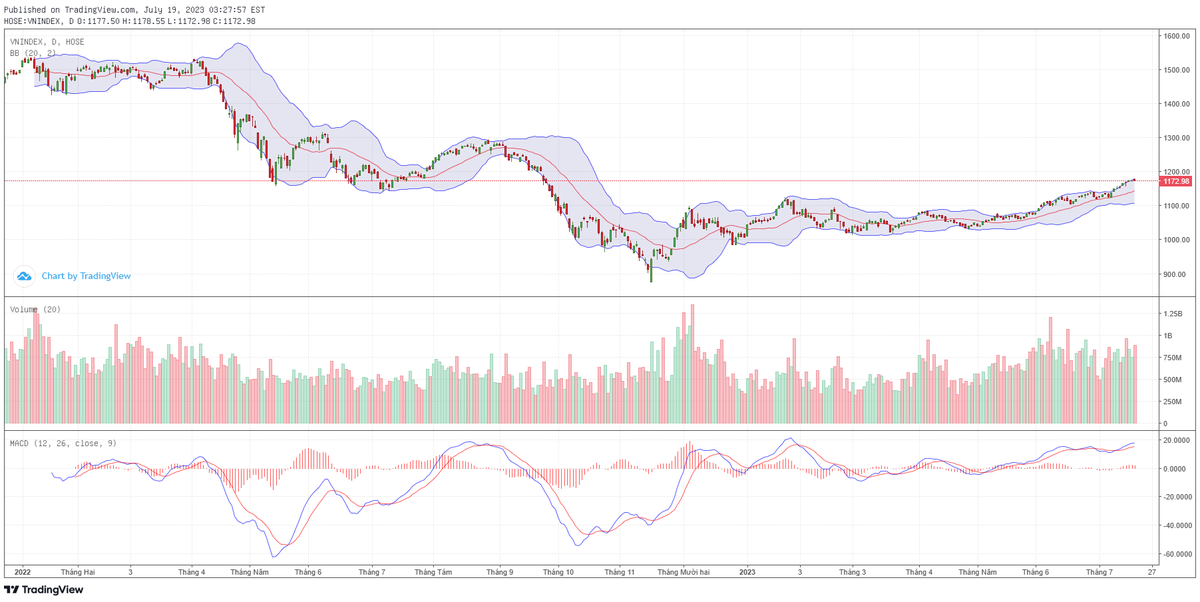Click the 'Tháng Tám' time axis label
1200x602 pixels.
432,572
